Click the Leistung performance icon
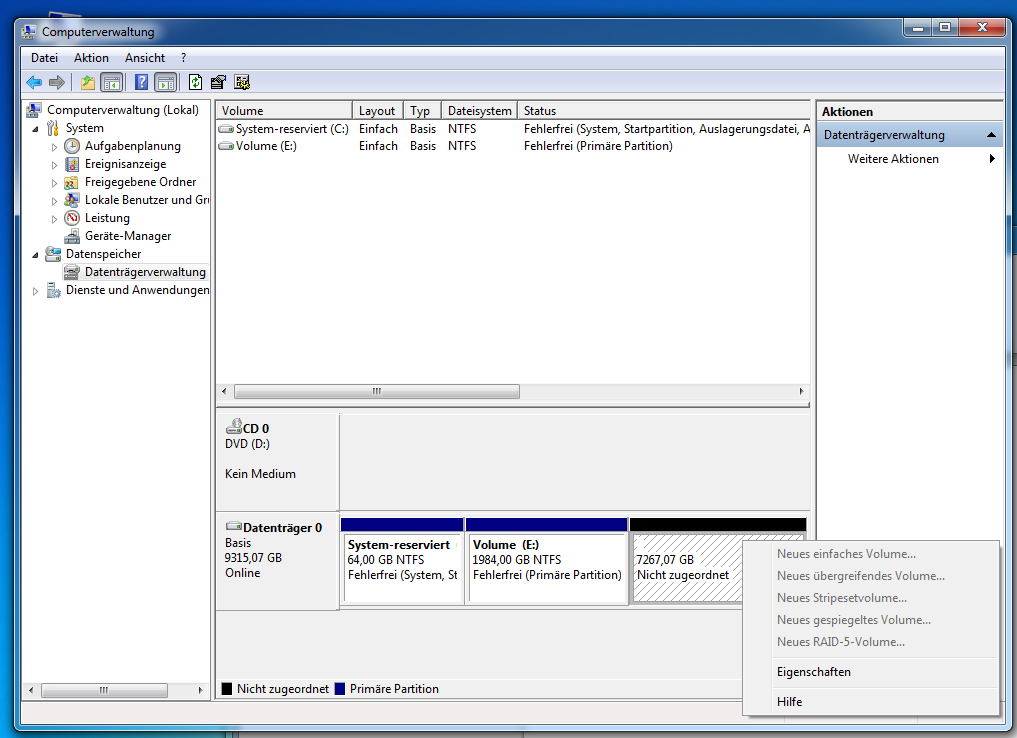The width and height of the screenshot is (1017, 738). pos(72,218)
